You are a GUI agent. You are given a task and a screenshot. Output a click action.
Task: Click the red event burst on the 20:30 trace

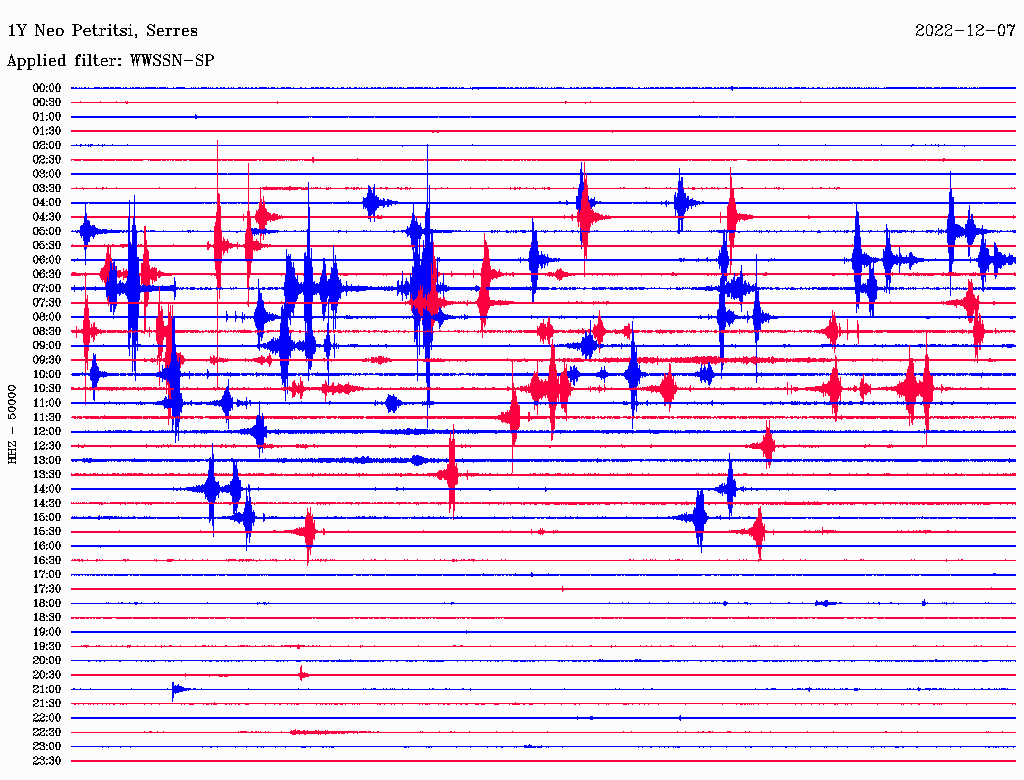tap(302, 675)
